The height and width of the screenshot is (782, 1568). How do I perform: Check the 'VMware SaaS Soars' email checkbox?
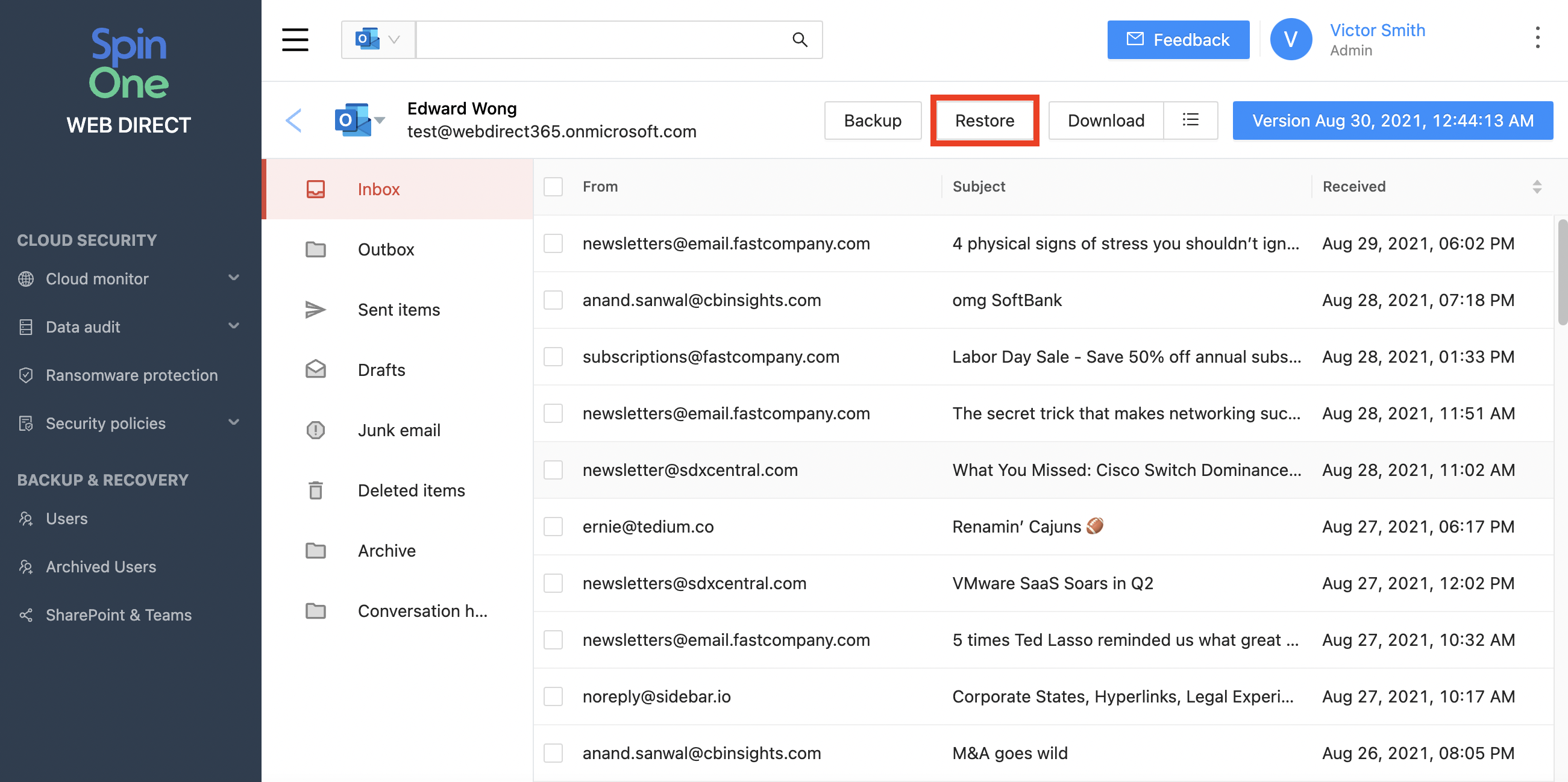pos(553,583)
